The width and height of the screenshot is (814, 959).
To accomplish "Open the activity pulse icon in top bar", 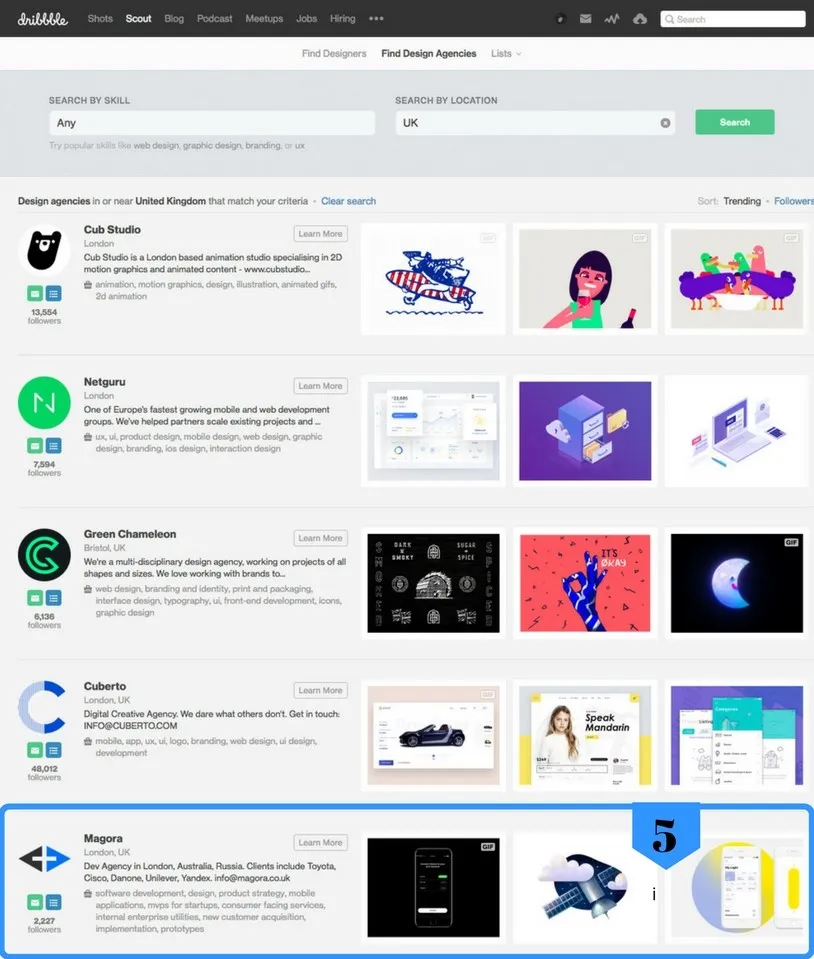I will [x=612, y=19].
